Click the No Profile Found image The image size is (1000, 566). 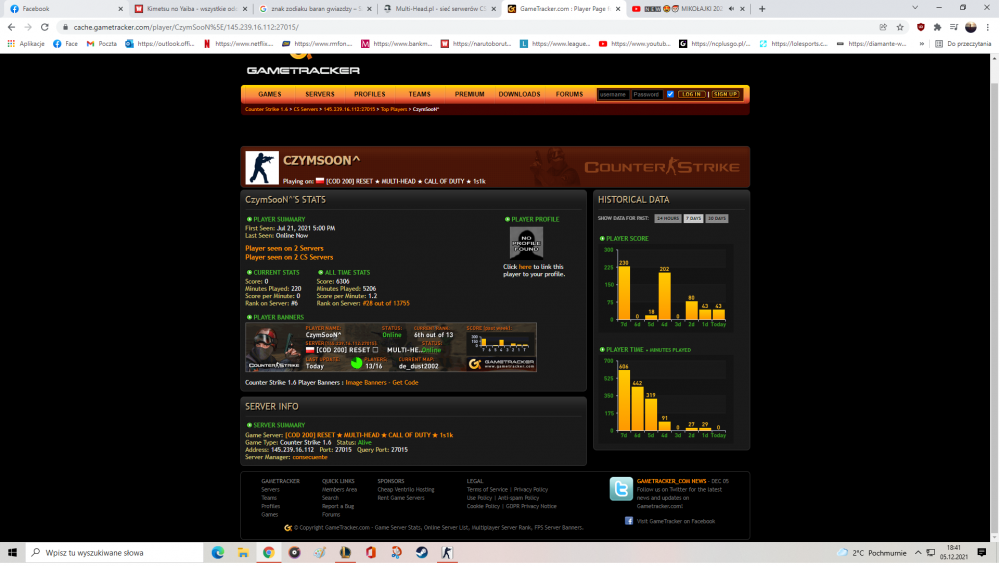tap(526, 243)
